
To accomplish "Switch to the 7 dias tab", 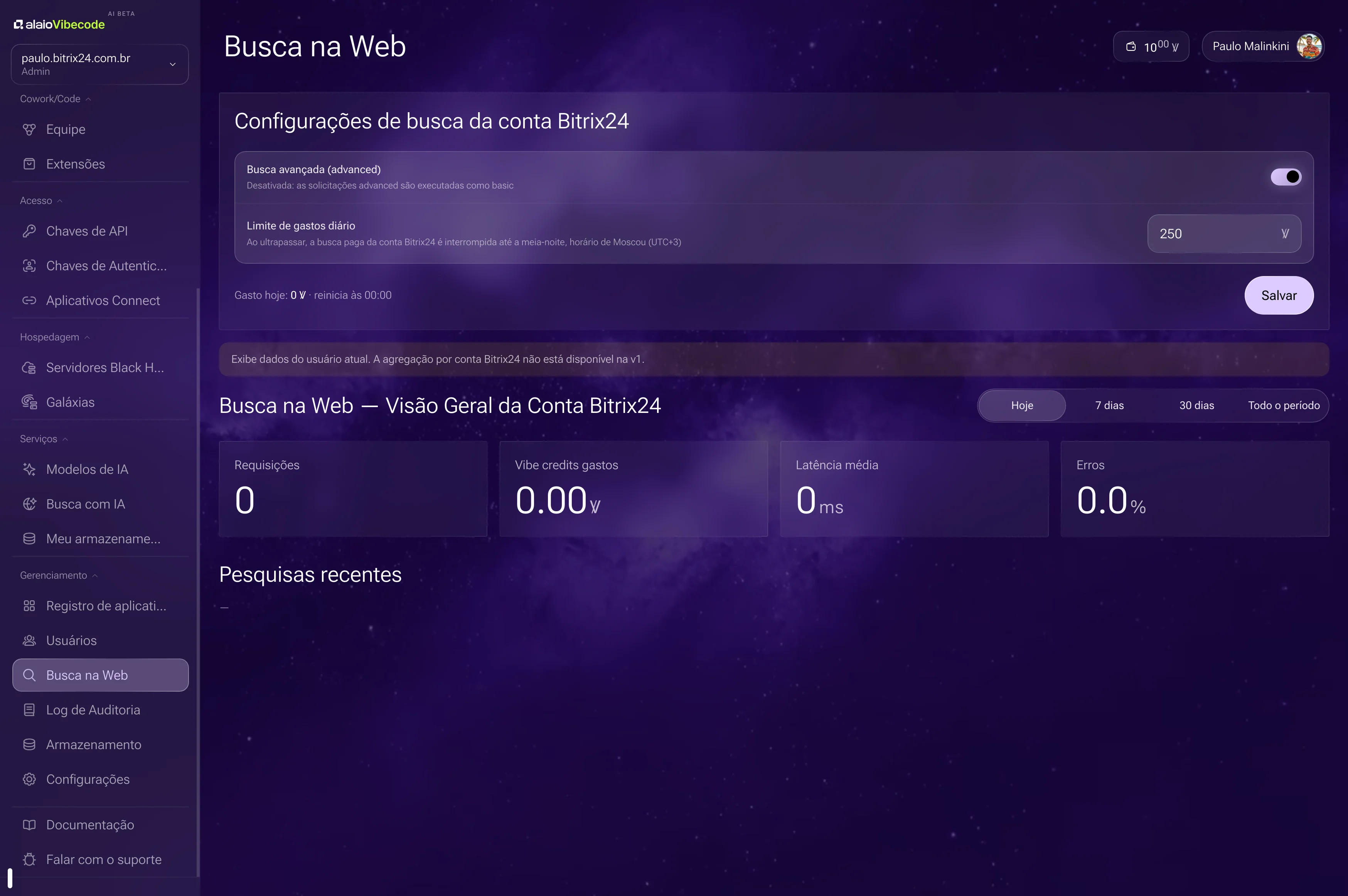I will point(1109,406).
